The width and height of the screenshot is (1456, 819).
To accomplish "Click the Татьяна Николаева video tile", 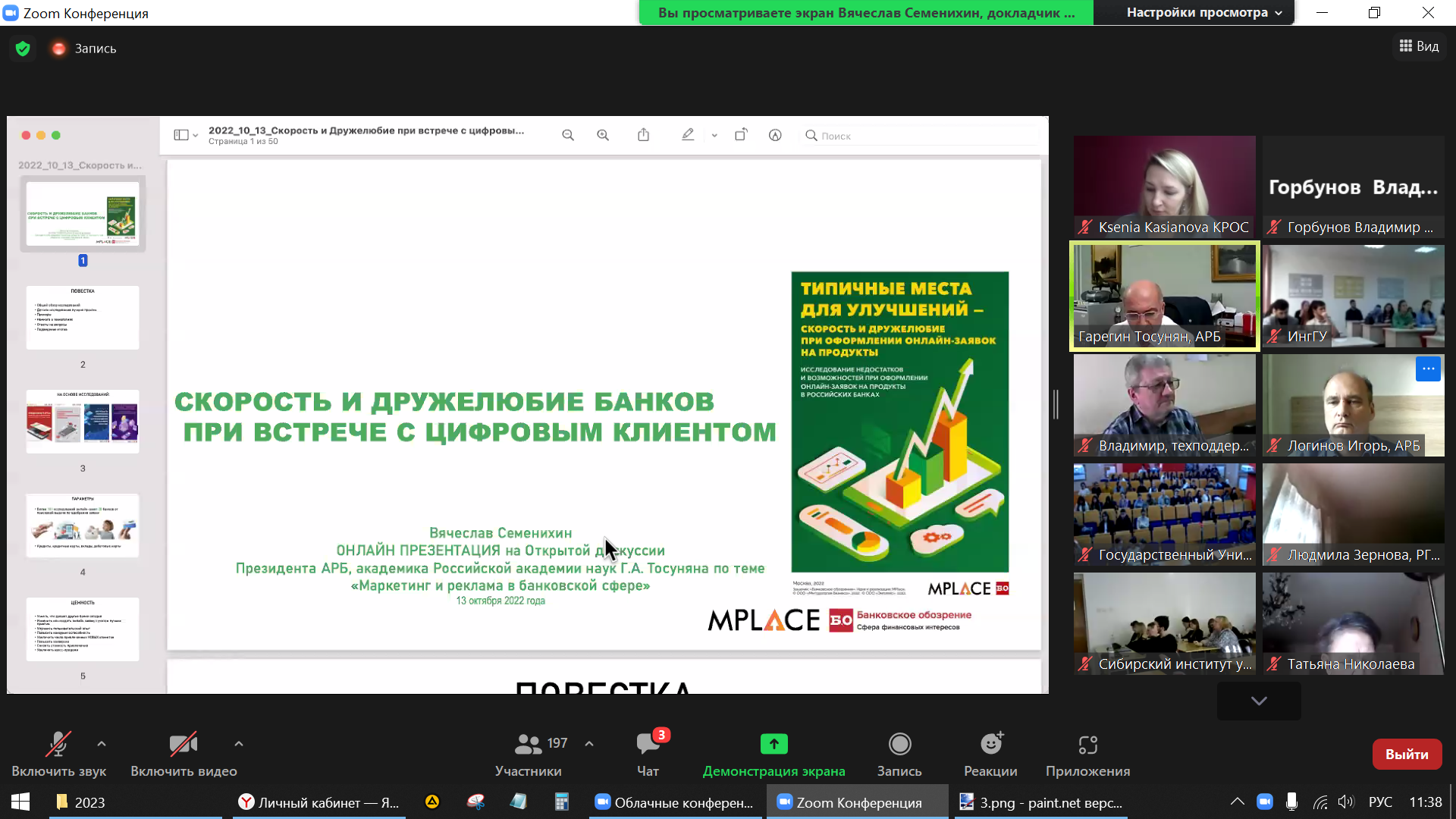I will pos(1353,623).
